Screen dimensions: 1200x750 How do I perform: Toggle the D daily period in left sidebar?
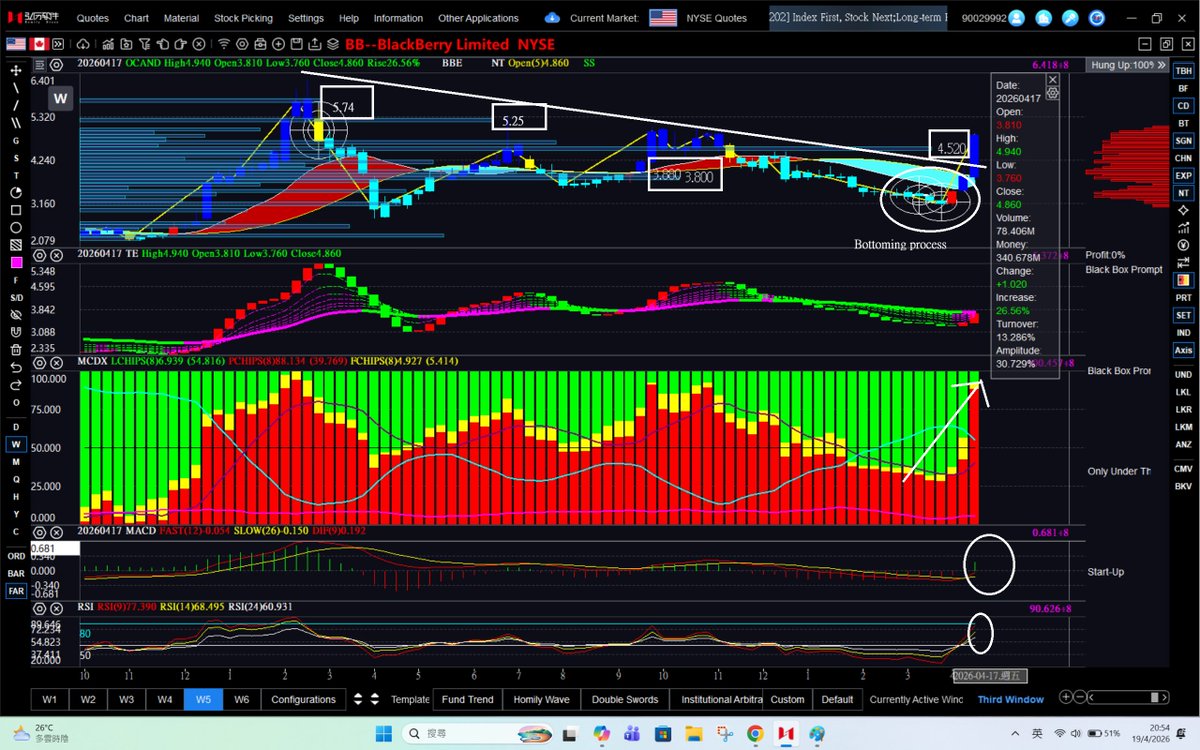(x=16, y=427)
